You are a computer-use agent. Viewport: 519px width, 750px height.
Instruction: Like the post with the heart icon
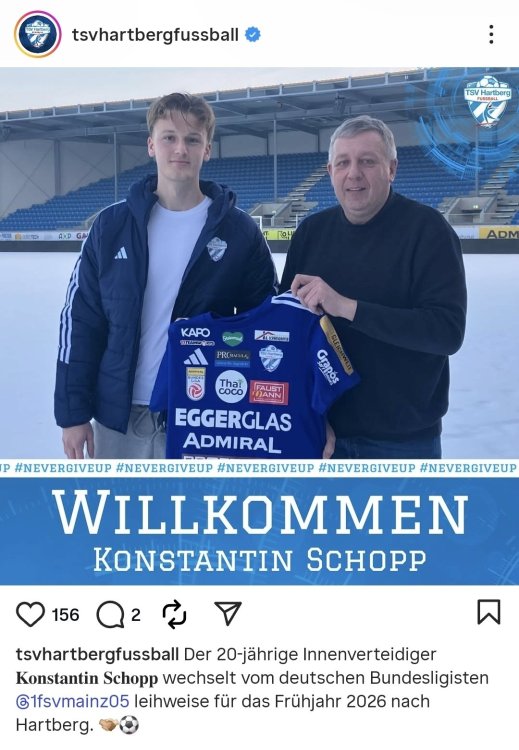tap(30, 614)
